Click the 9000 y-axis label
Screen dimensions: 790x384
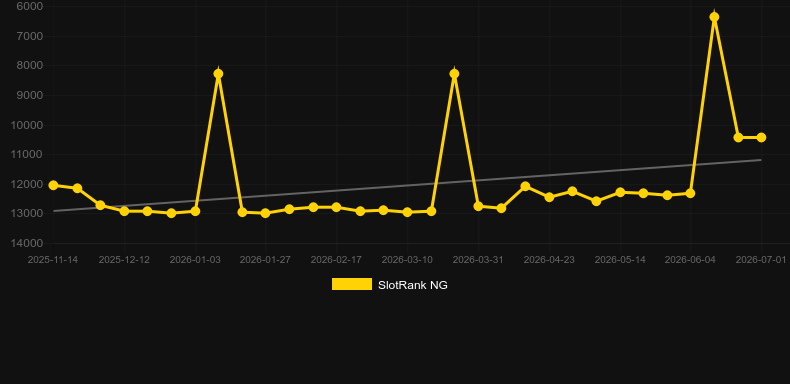tap(30, 95)
